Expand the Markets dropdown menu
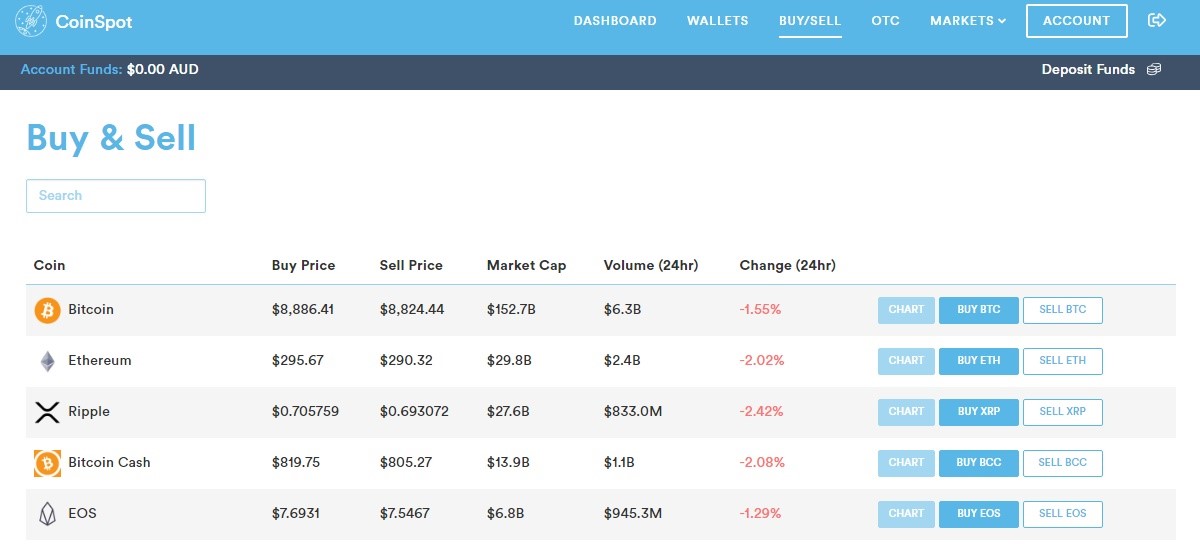The width and height of the screenshot is (1200, 544). click(967, 21)
